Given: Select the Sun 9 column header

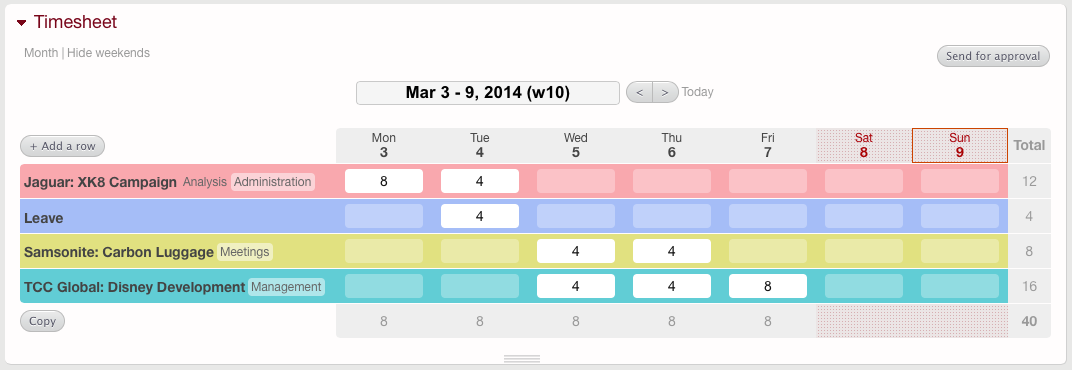Looking at the screenshot, I should point(960,145).
